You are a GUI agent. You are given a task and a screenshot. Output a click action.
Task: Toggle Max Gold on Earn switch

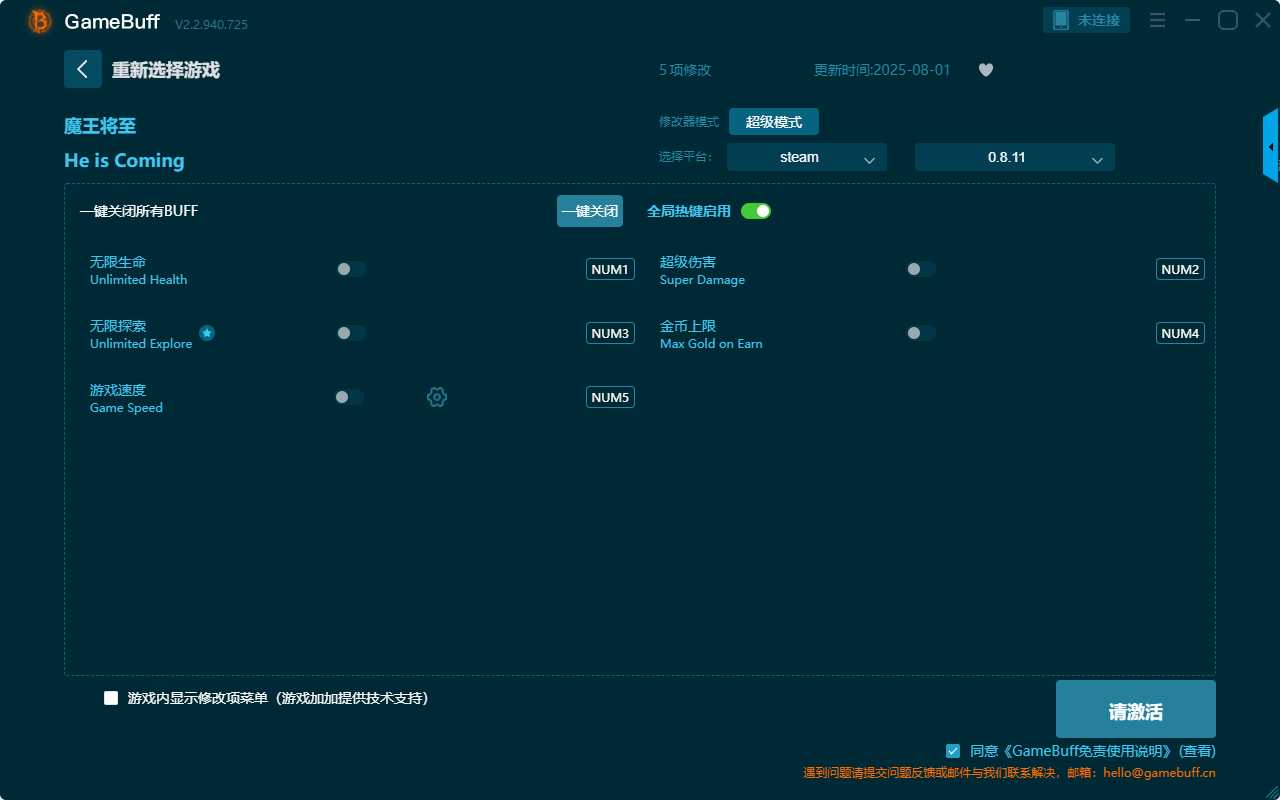coord(921,333)
